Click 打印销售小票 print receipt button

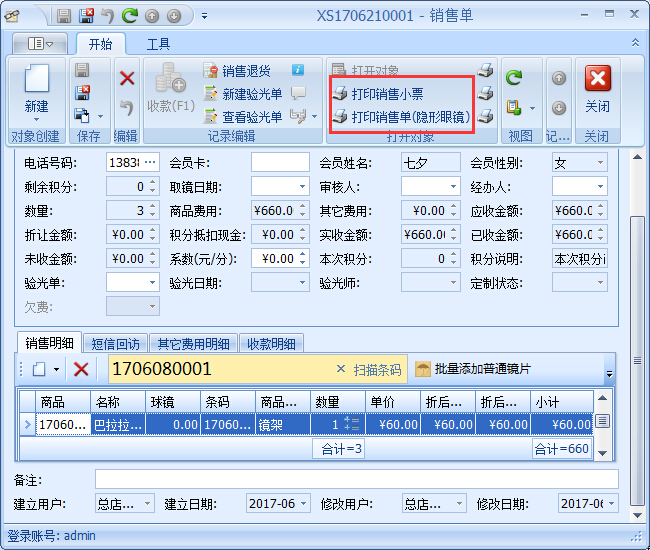tap(378, 94)
